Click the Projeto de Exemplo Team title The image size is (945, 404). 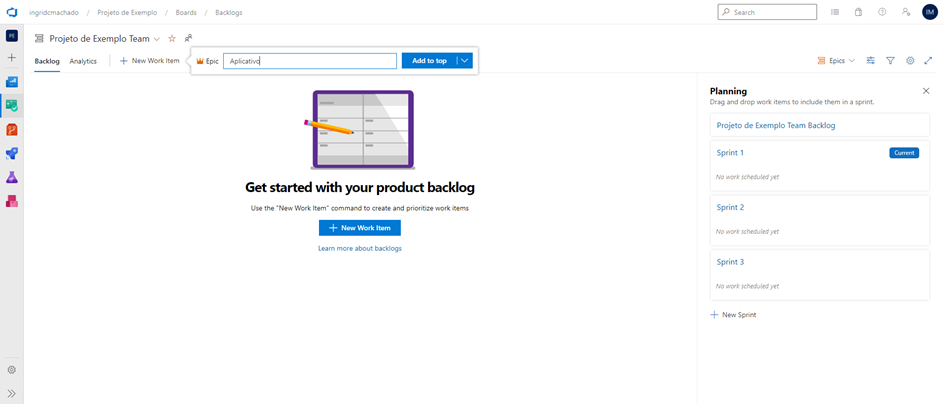(99, 39)
